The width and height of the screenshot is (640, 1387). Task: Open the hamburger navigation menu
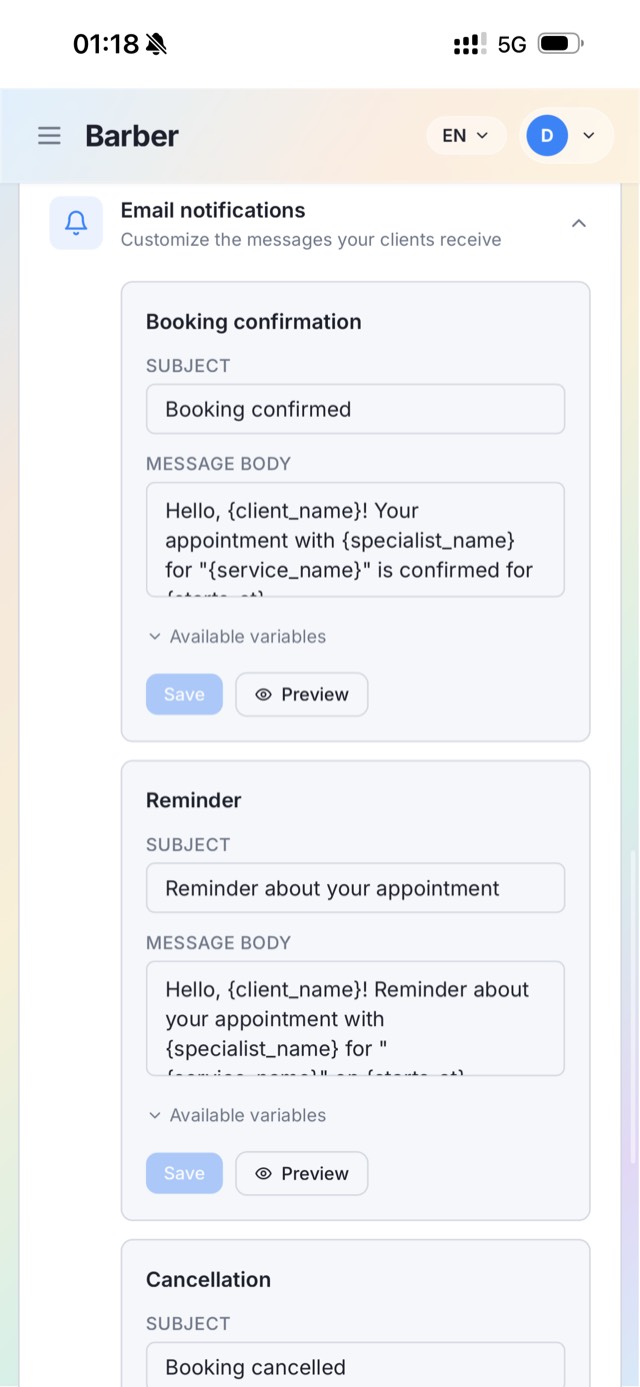[49, 136]
